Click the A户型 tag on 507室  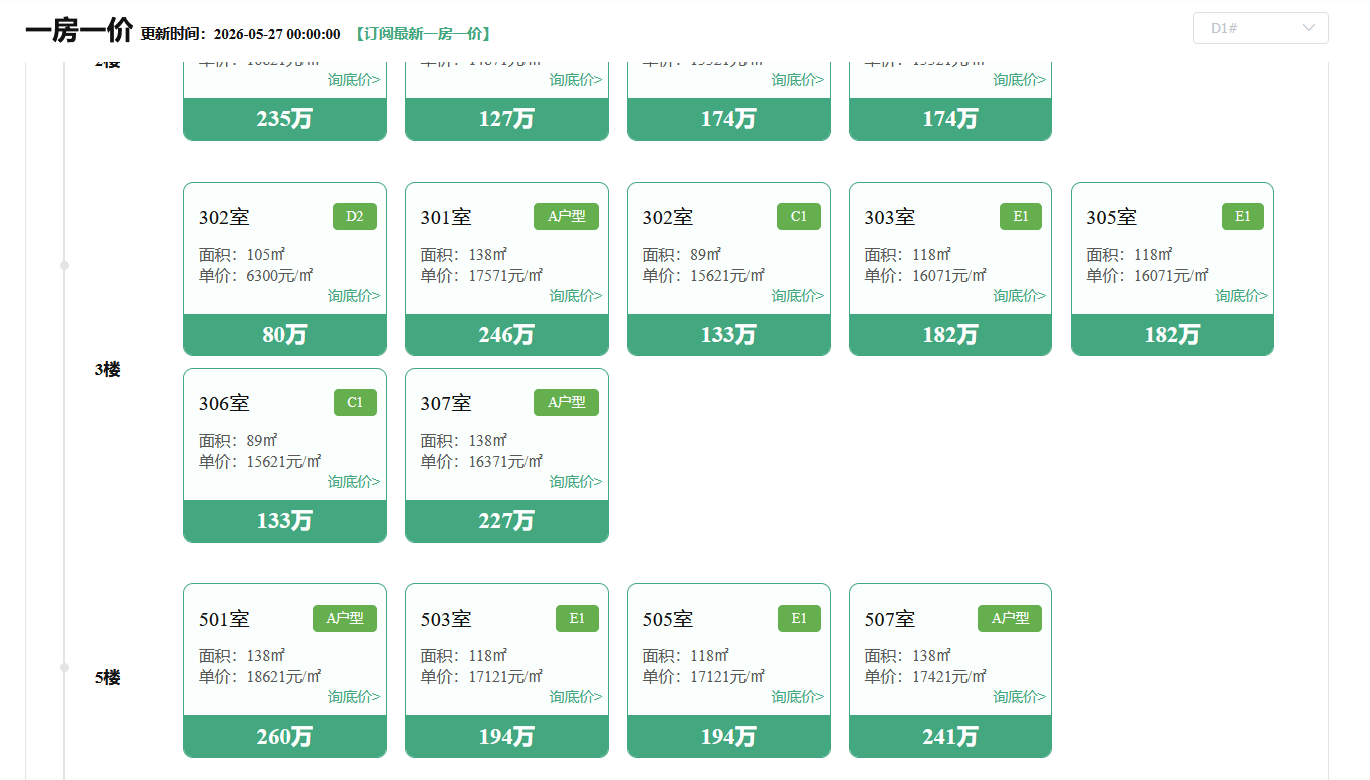click(x=1010, y=618)
